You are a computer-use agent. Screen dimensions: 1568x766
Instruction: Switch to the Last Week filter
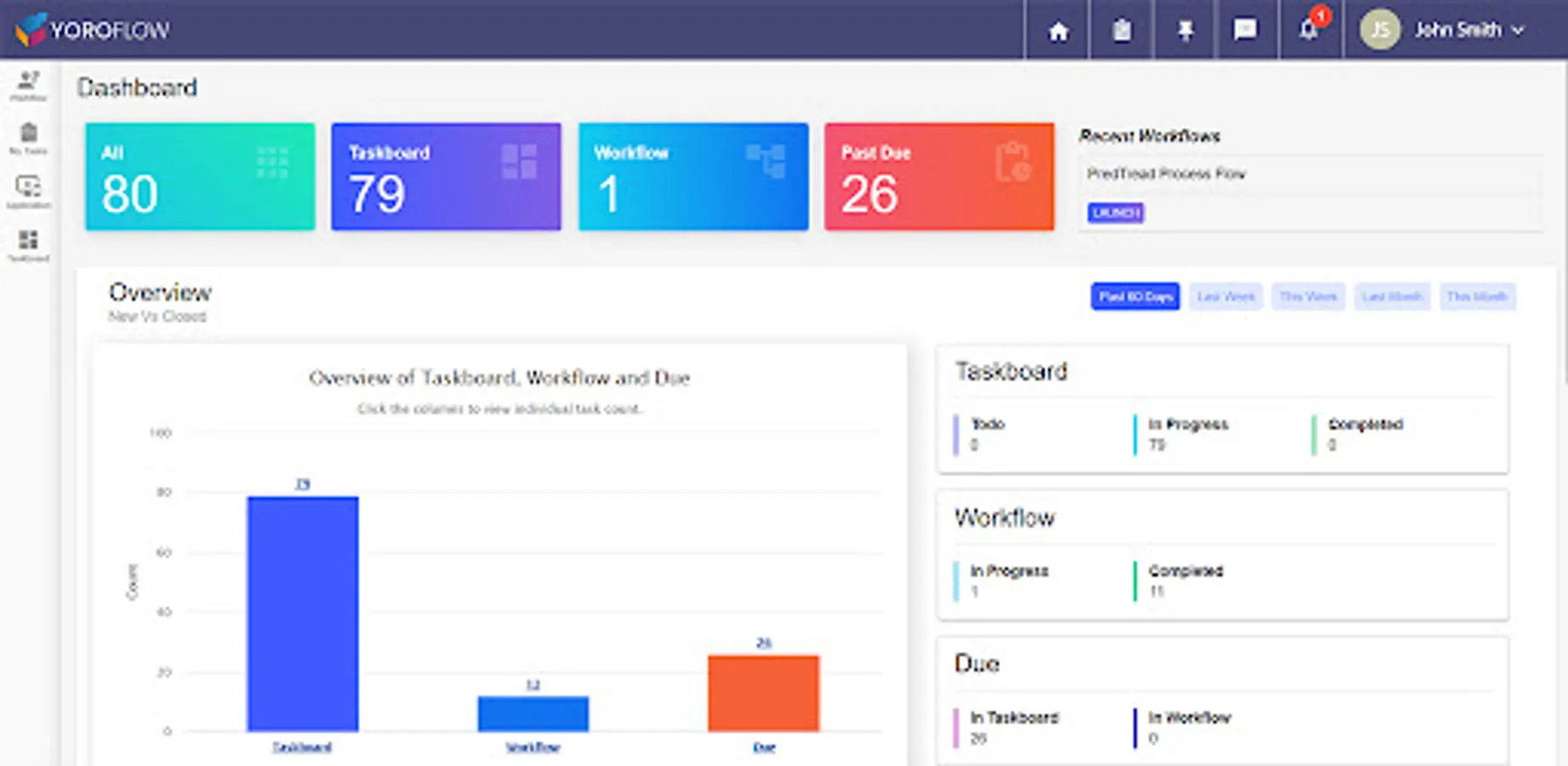click(1225, 296)
